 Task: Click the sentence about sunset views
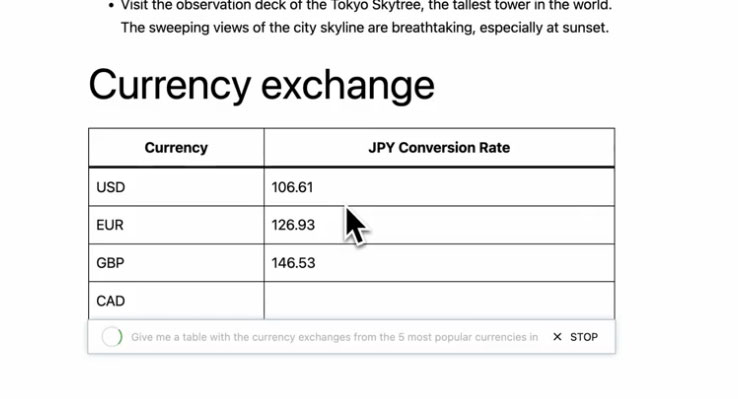click(x=365, y=27)
